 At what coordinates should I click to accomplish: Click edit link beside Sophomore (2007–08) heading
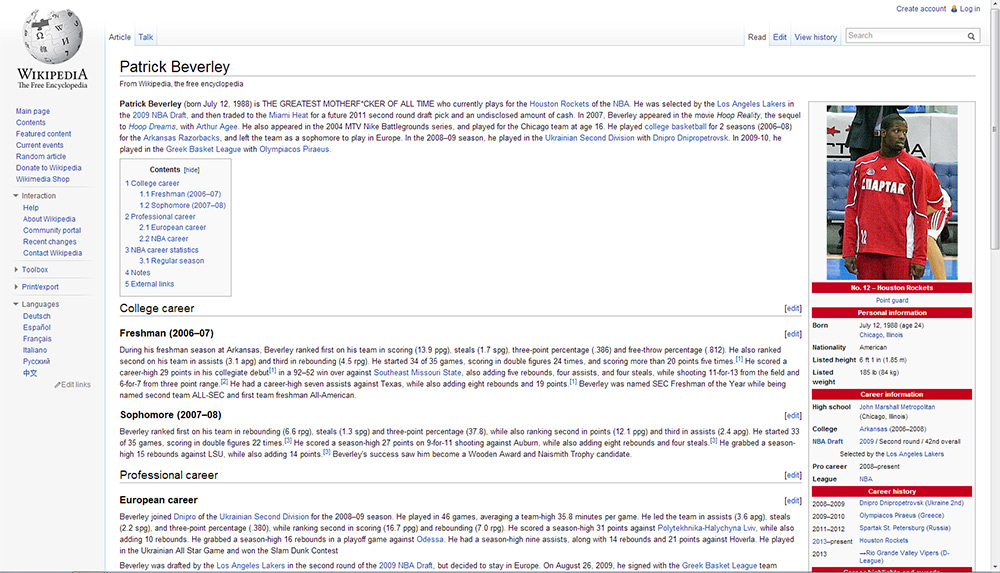793,415
